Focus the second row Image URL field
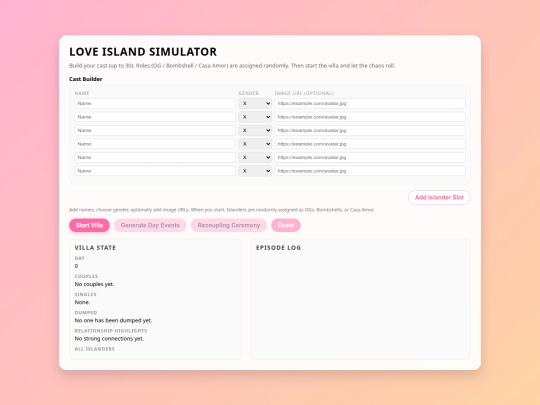 [370, 117]
